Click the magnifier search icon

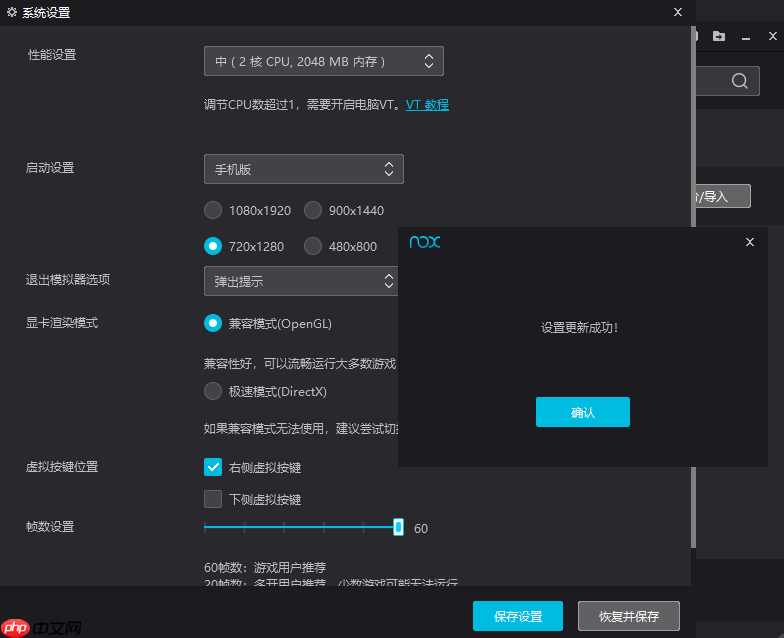coord(739,82)
